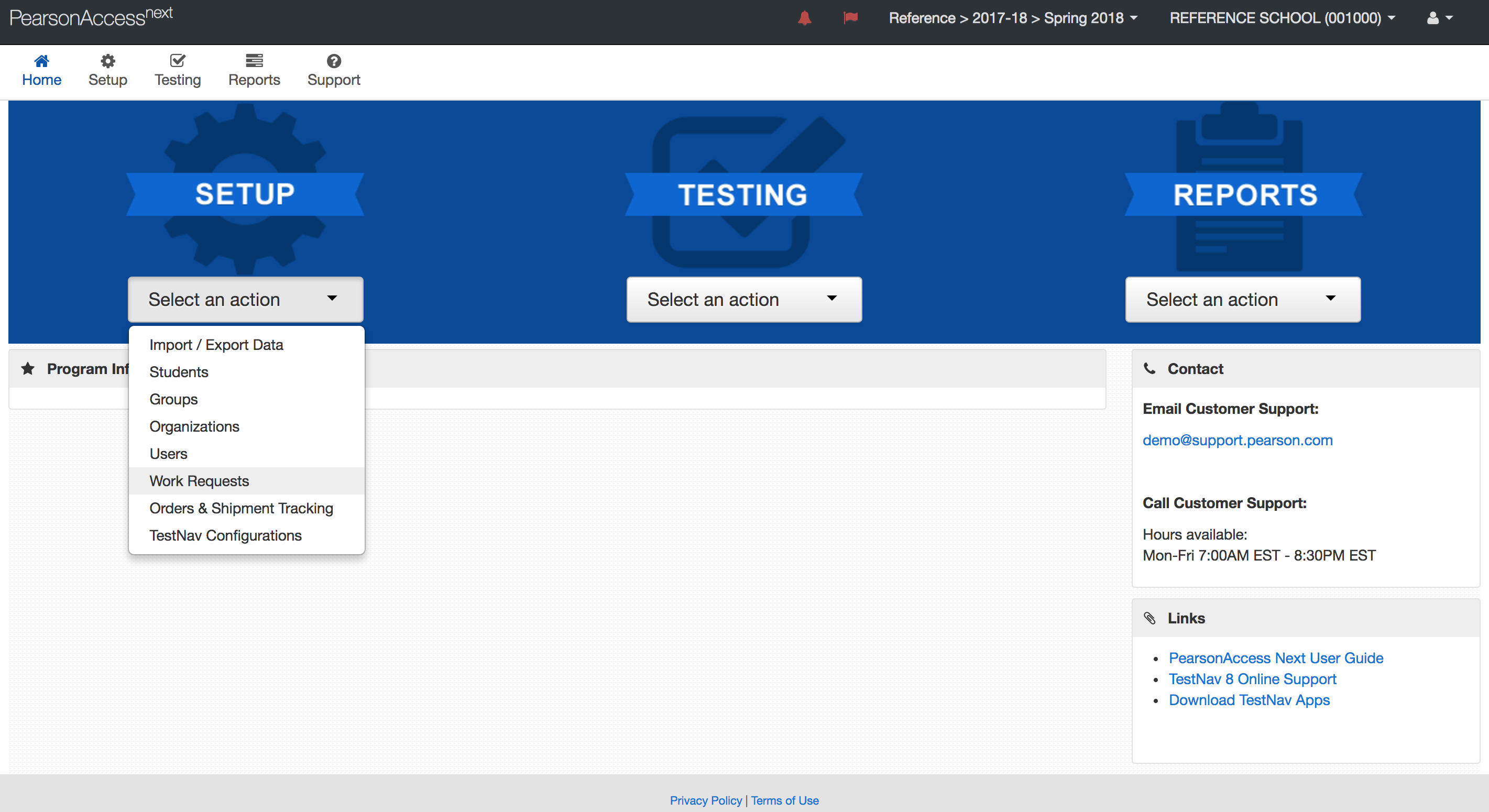Screen dimensions: 1489x812
Task: Choose Import / Export Data from menu
Action: 216,345
